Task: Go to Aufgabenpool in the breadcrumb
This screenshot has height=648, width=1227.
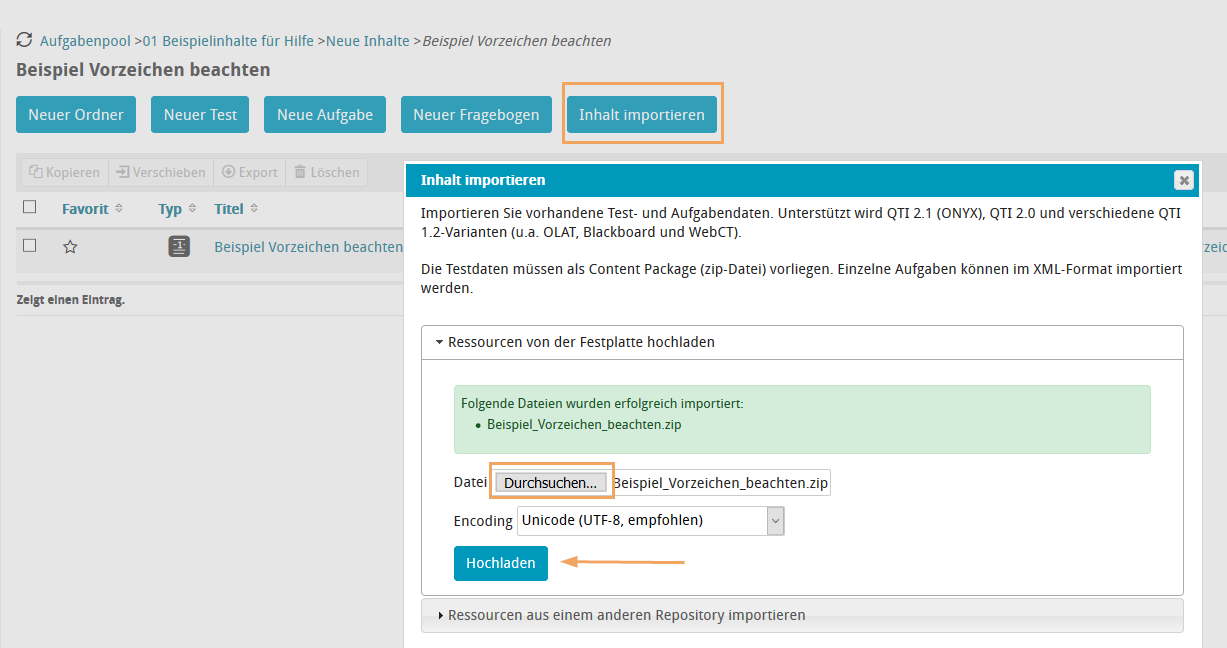Action: tap(85, 41)
